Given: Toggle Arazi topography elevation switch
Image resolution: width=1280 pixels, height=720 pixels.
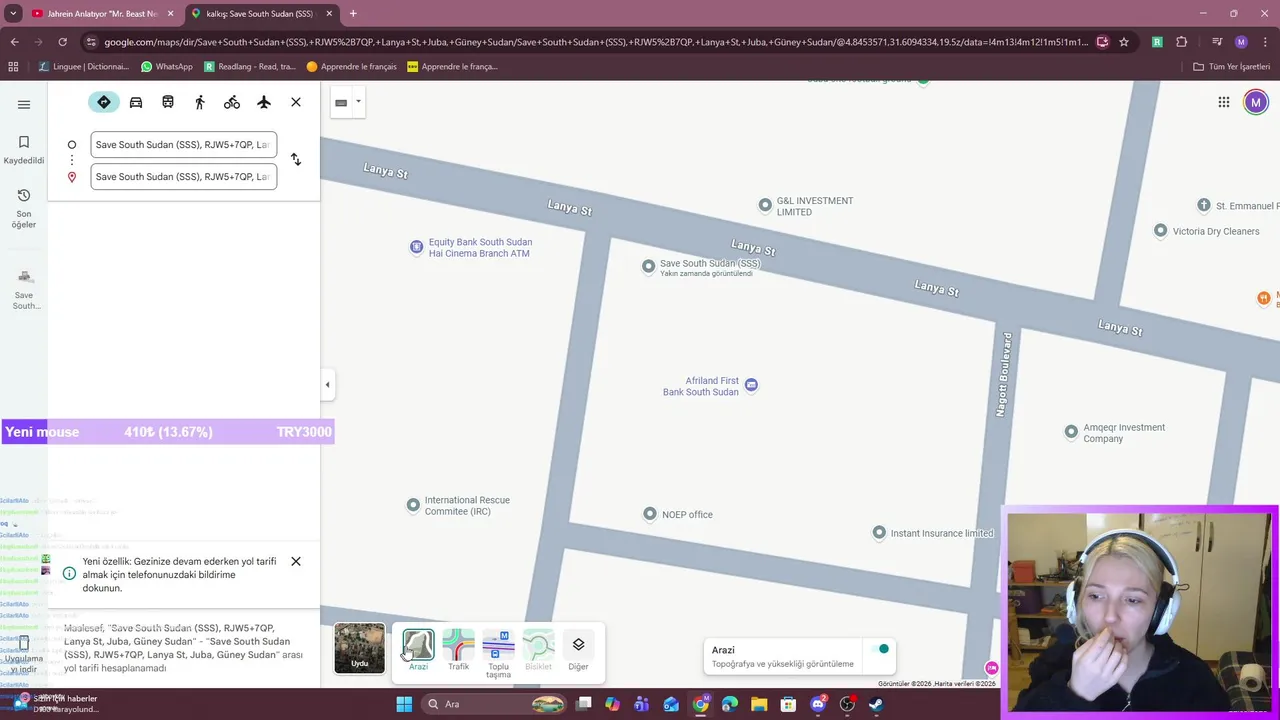Looking at the screenshot, I should pos(880,649).
